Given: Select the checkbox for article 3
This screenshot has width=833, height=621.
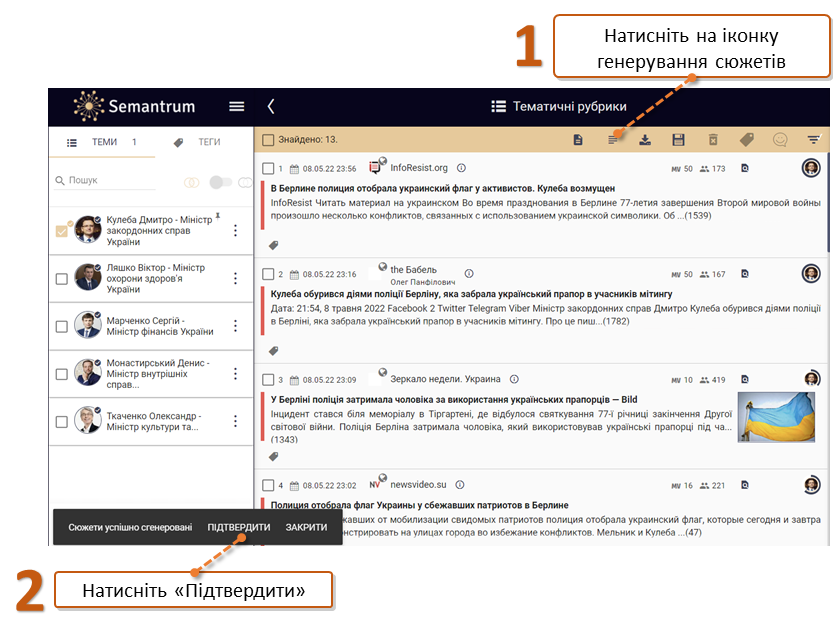Looking at the screenshot, I should tap(268, 380).
